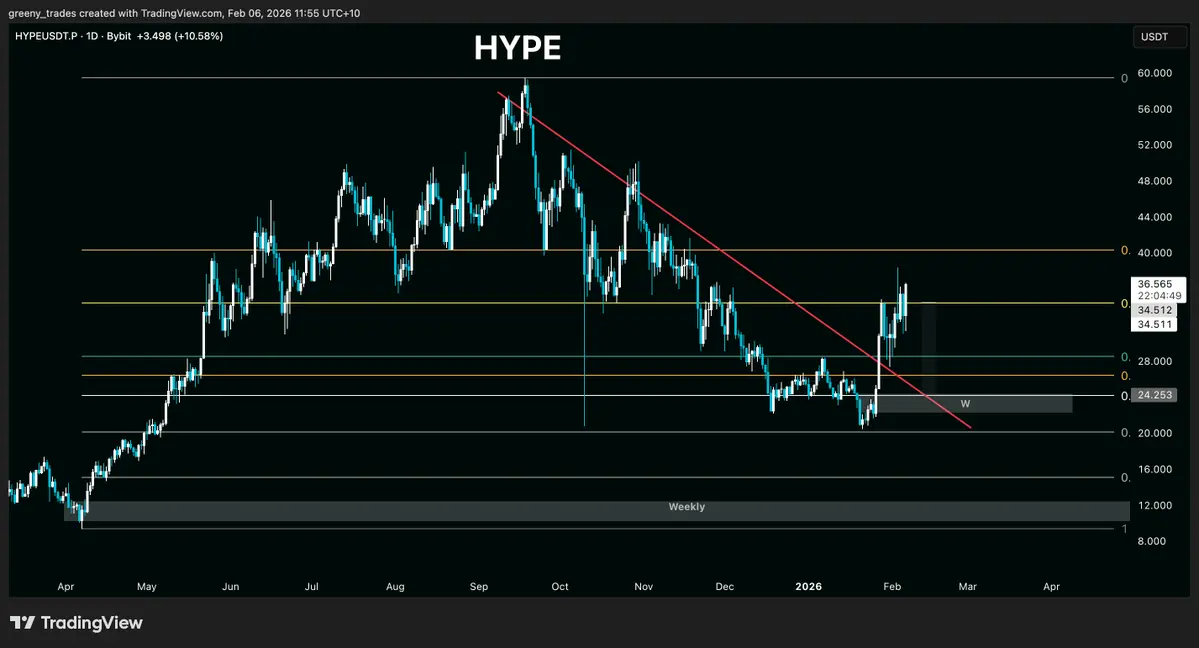This screenshot has height=648, width=1199.
Task: Click 16.000 on the price axis
Action: pyautogui.click(x=1155, y=470)
